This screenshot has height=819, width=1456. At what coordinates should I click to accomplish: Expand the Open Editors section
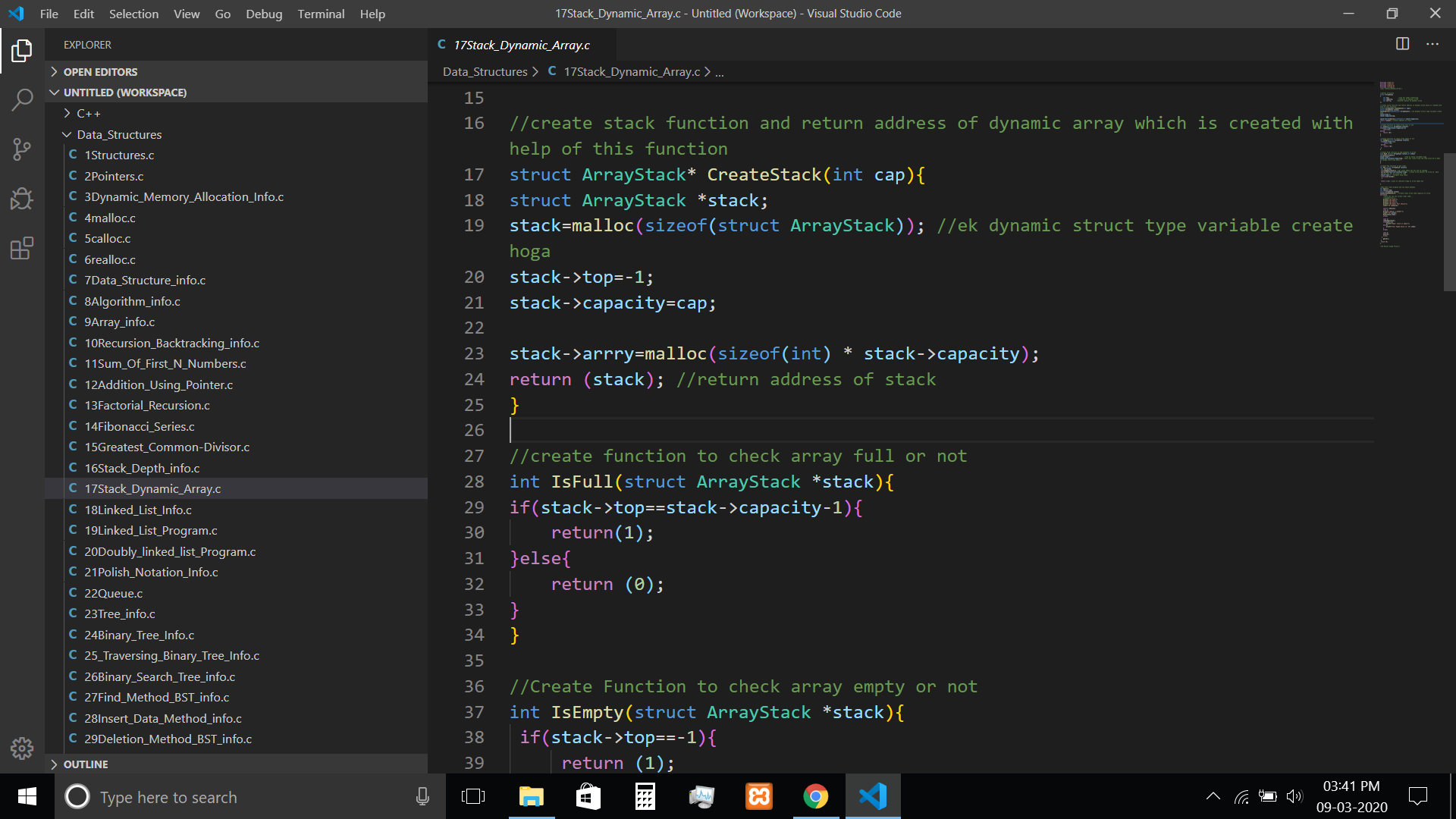tap(100, 72)
